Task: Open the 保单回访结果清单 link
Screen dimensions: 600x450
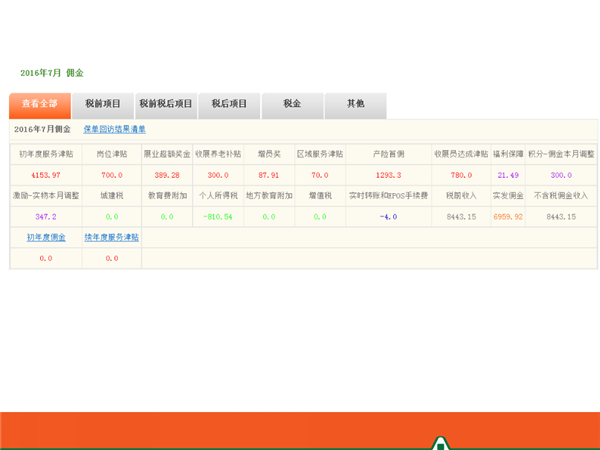Action: pyautogui.click(x=114, y=129)
